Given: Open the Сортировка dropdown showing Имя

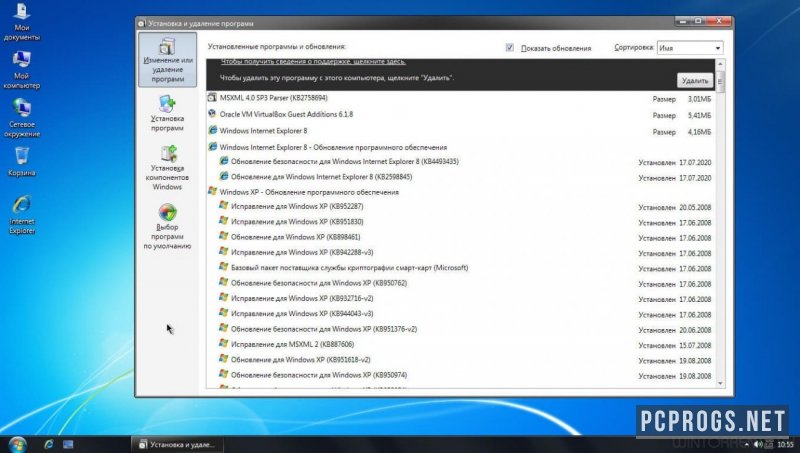Looking at the screenshot, I should click(690, 47).
